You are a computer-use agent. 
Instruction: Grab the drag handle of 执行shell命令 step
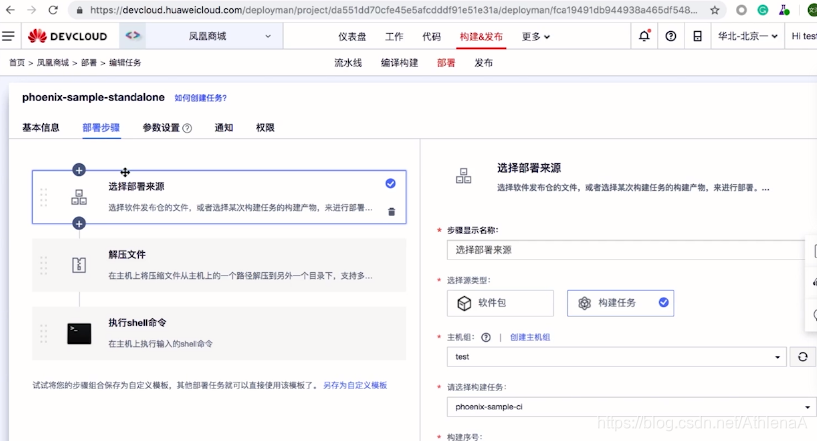coord(44,334)
